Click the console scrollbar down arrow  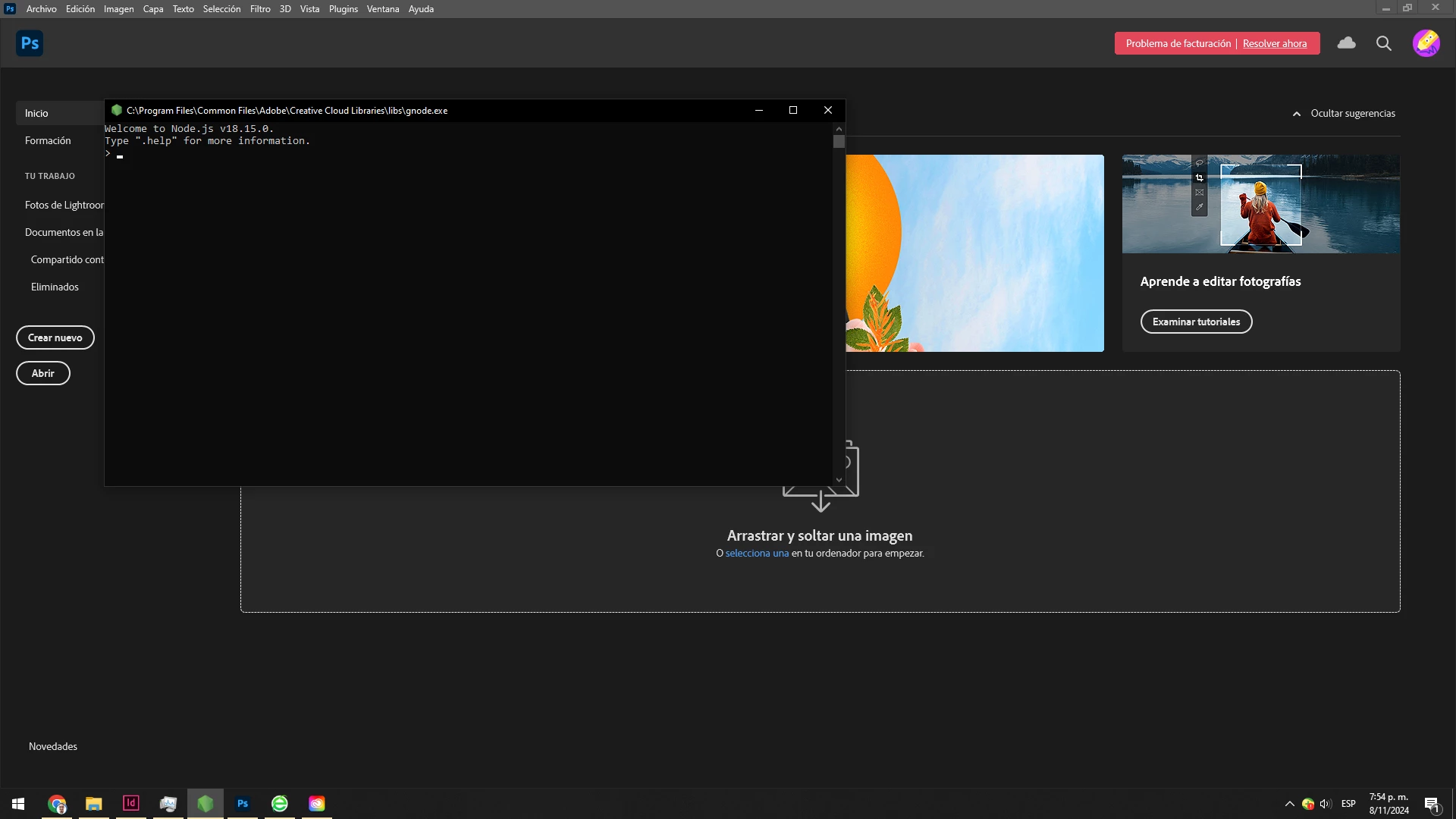point(839,479)
